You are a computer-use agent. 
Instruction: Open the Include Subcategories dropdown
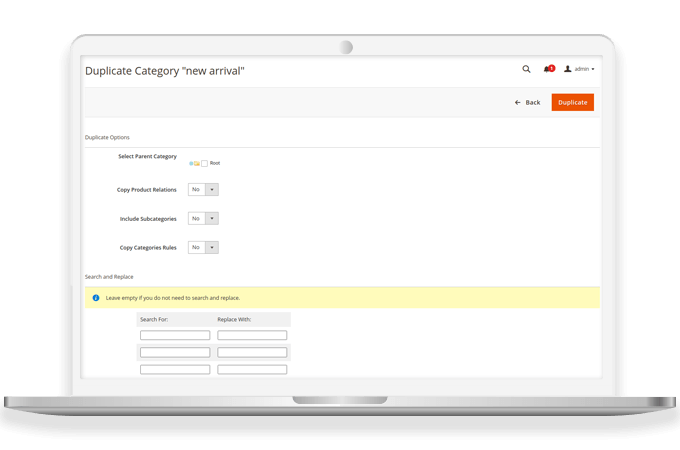click(x=203, y=218)
